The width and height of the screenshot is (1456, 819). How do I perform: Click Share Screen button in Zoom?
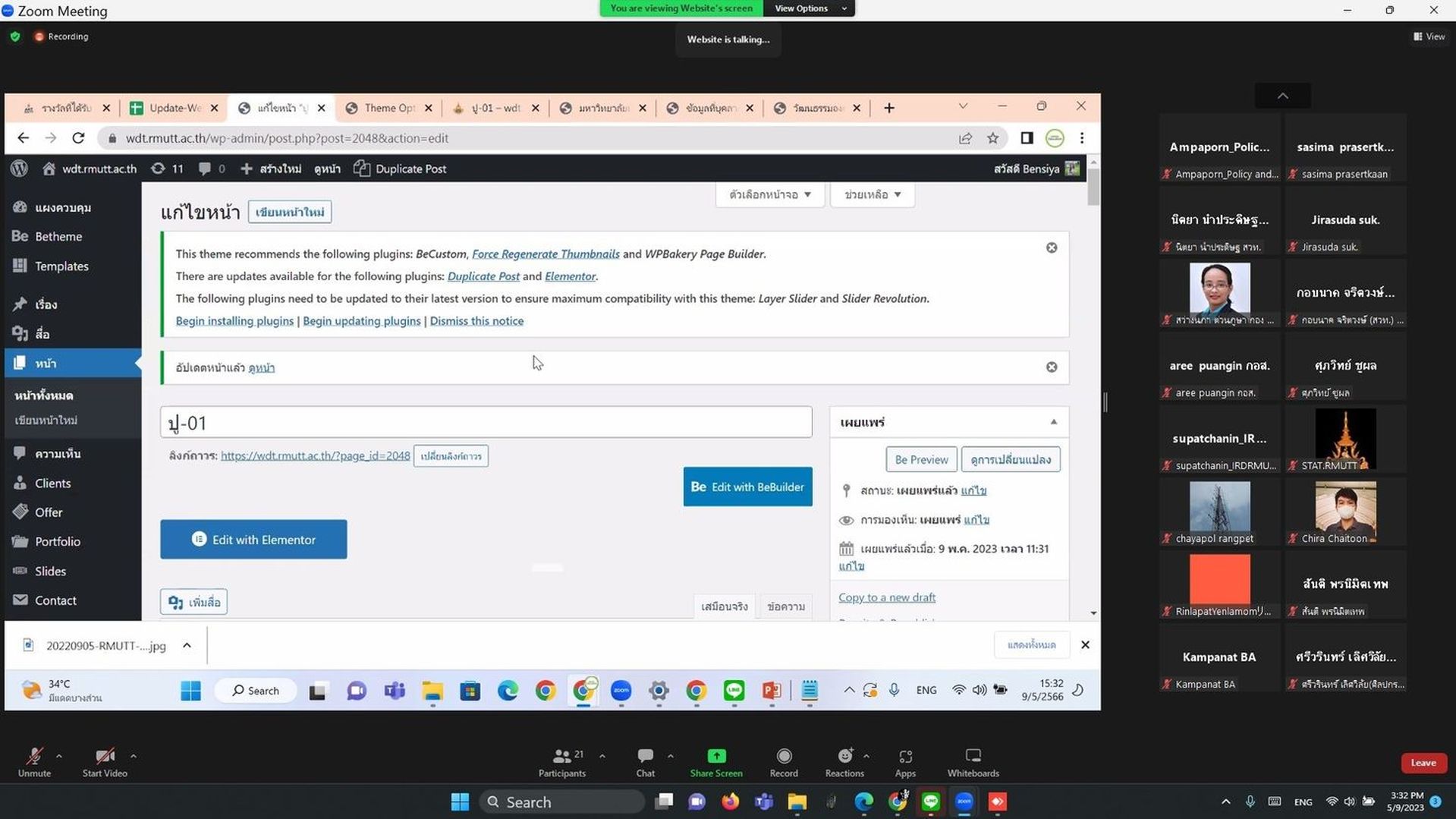[716, 762]
